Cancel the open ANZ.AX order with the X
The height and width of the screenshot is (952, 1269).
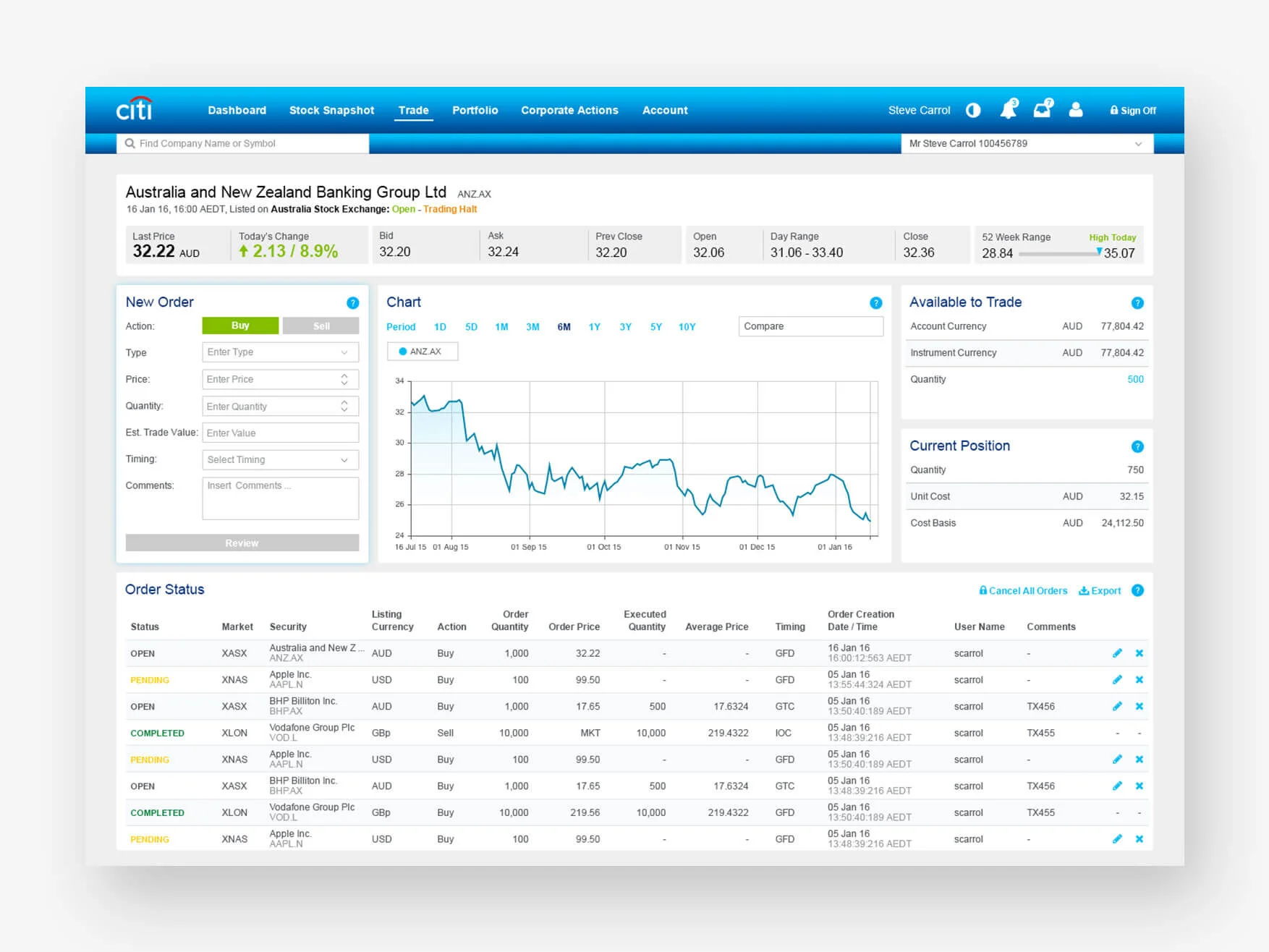point(1139,653)
